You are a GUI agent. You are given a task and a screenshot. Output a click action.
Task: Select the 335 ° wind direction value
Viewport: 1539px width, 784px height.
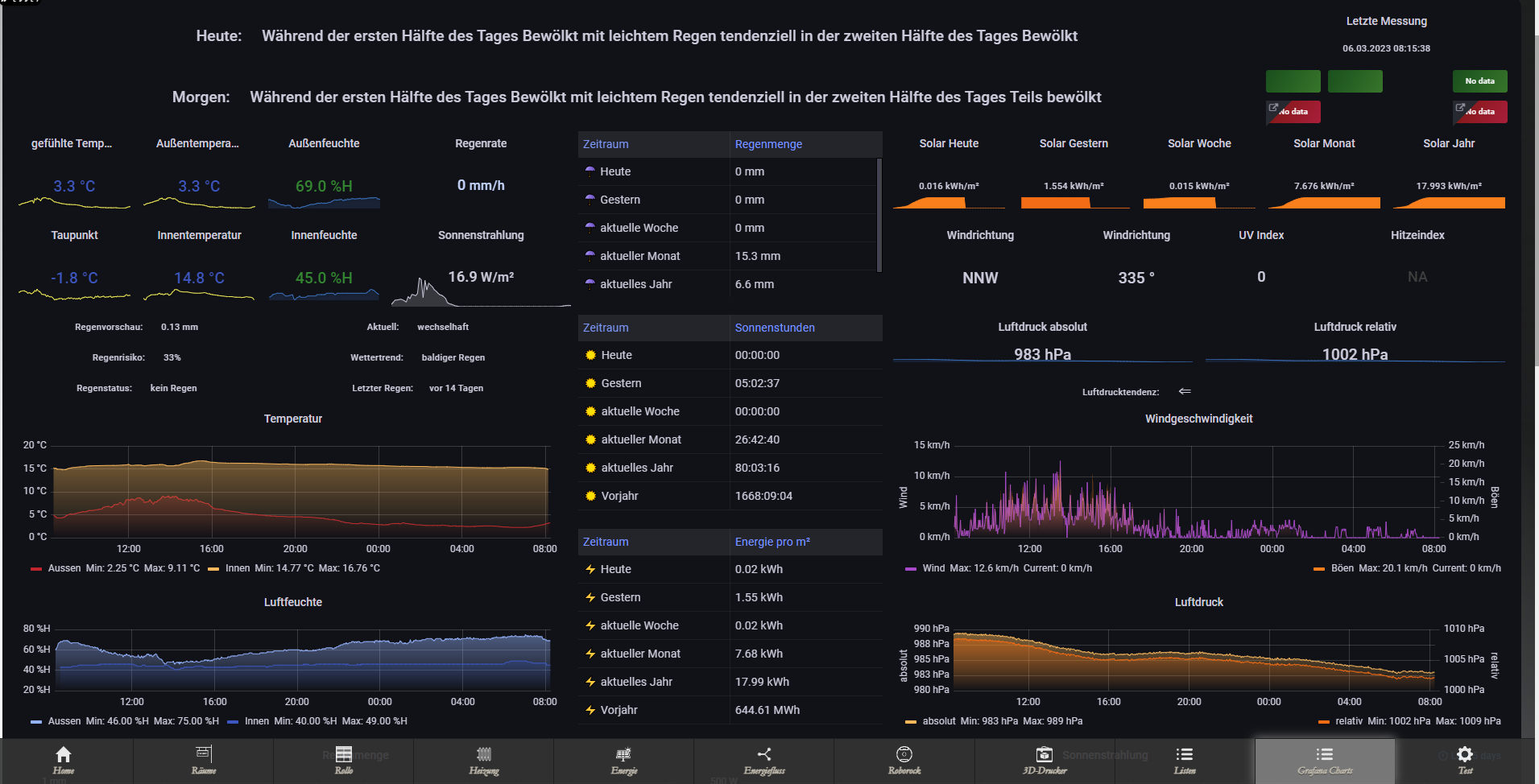click(x=1136, y=278)
